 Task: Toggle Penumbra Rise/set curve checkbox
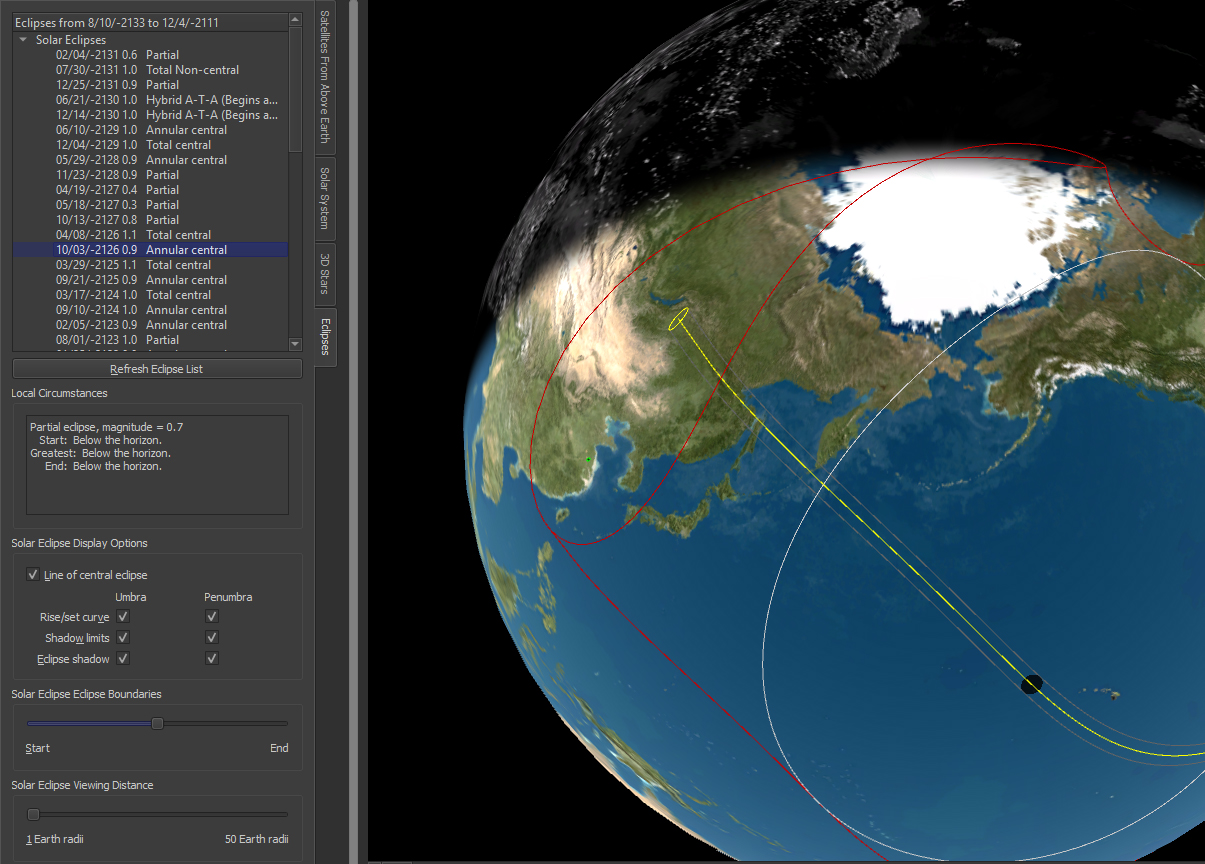(x=212, y=617)
